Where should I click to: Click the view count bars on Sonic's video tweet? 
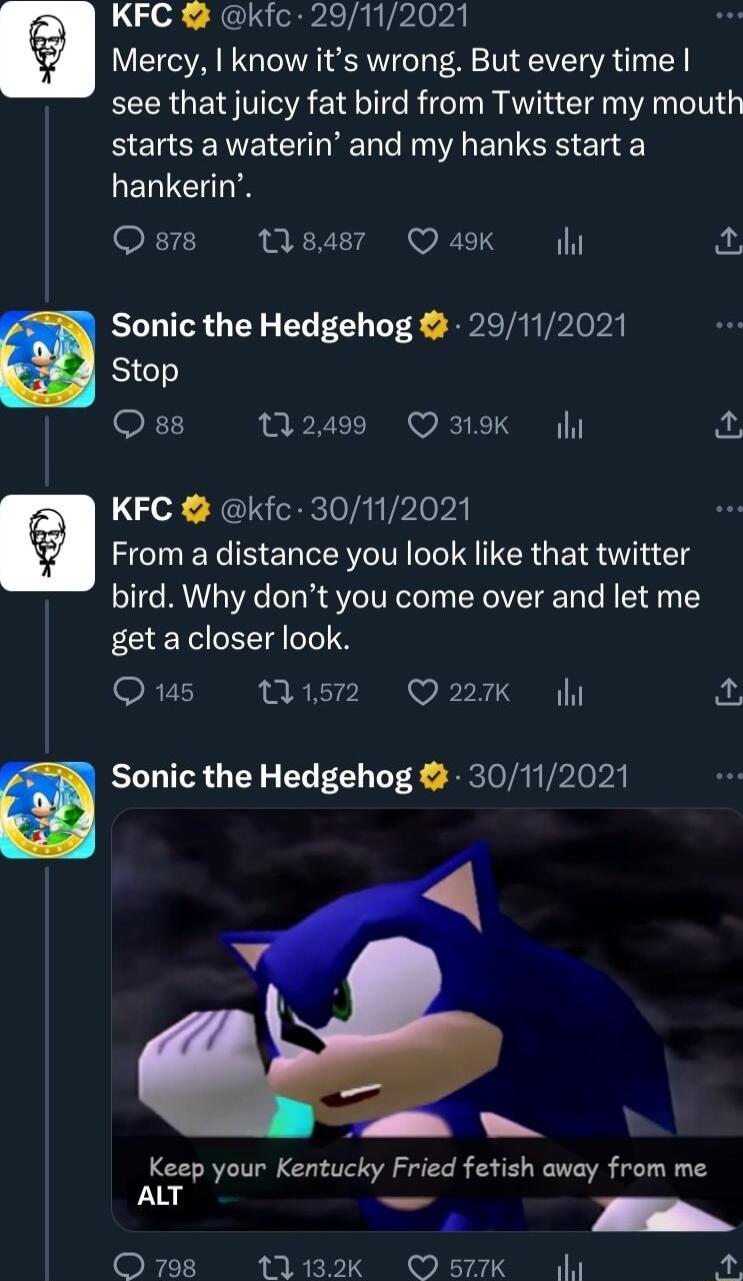tap(569, 1267)
